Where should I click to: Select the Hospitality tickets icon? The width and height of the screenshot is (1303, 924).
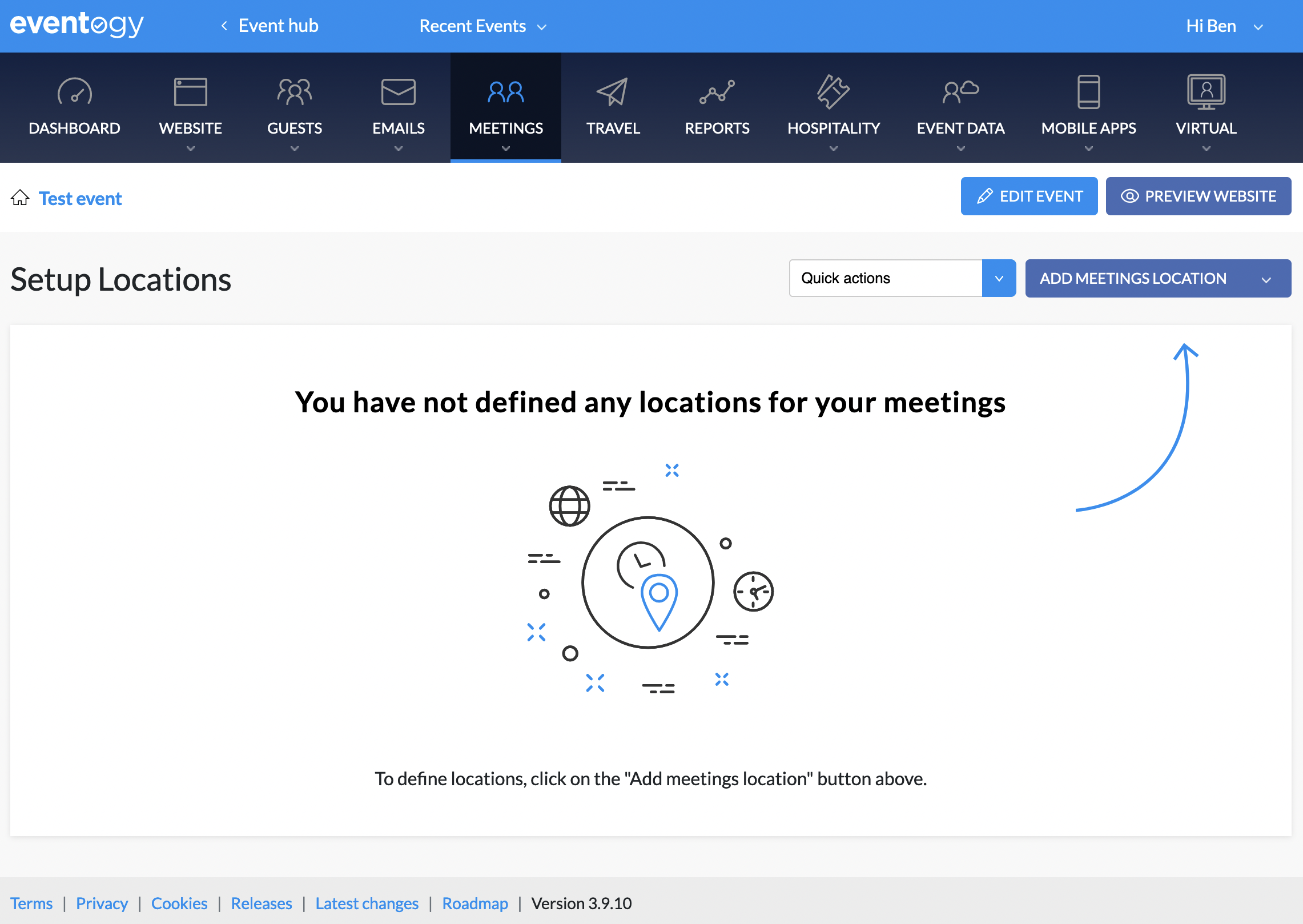(x=834, y=93)
